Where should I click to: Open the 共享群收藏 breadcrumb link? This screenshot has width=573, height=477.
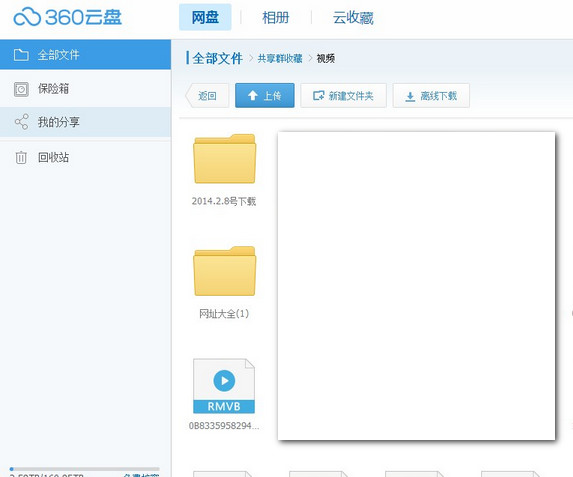pyautogui.click(x=280, y=58)
